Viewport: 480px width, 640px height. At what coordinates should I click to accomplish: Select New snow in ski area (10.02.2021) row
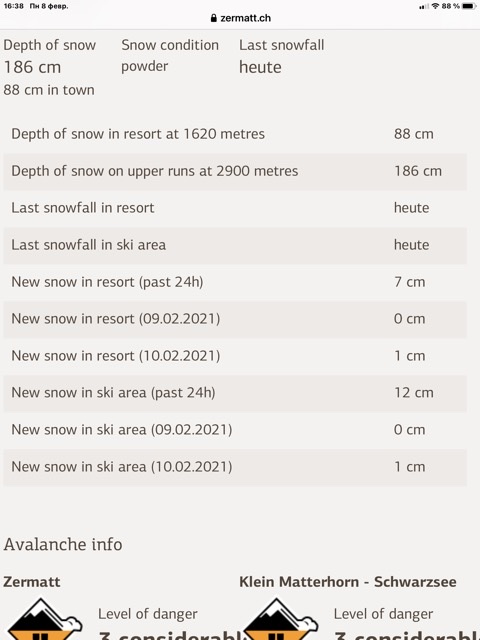tap(235, 467)
